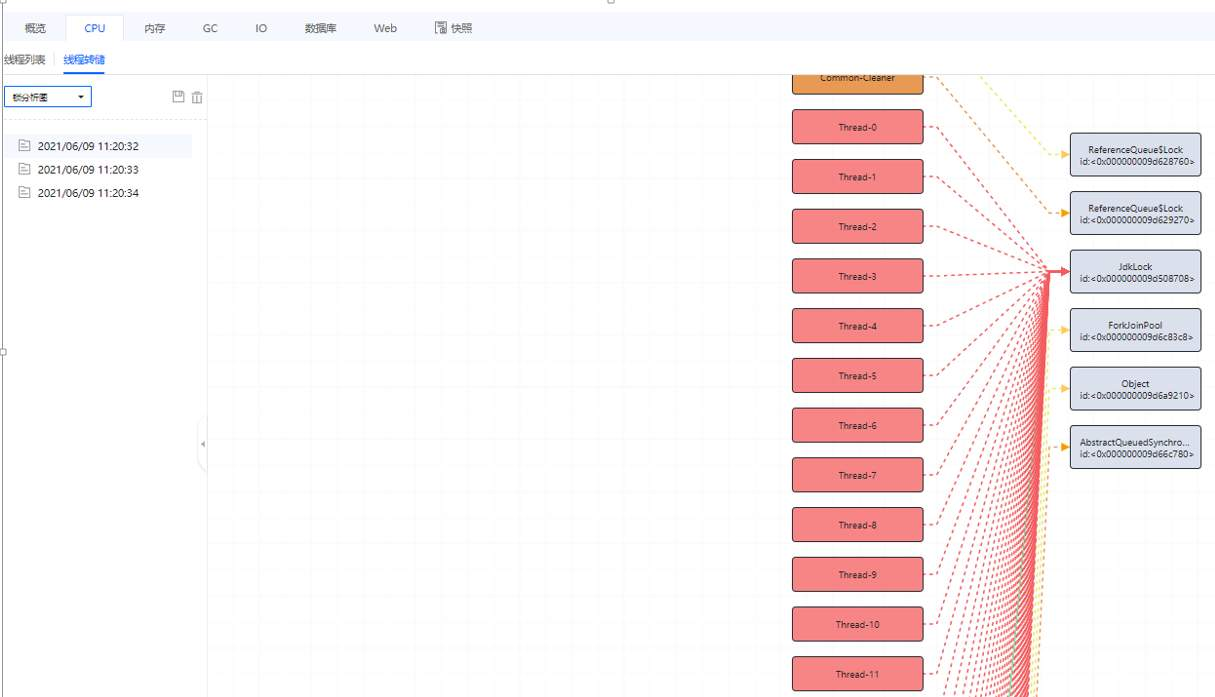This screenshot has width=1215, height=697.
Task: Click the 快照 snapshot icon
Action: click(x=440, y=28)
